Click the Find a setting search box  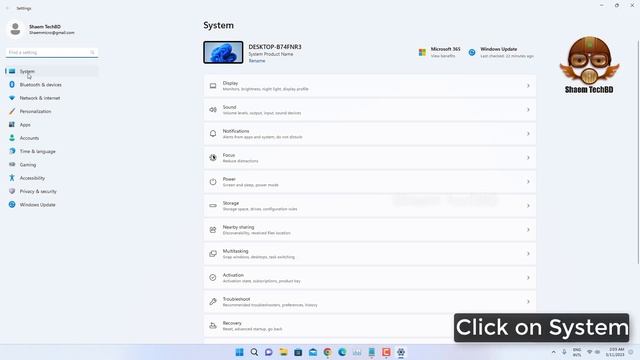click(52, 52)
